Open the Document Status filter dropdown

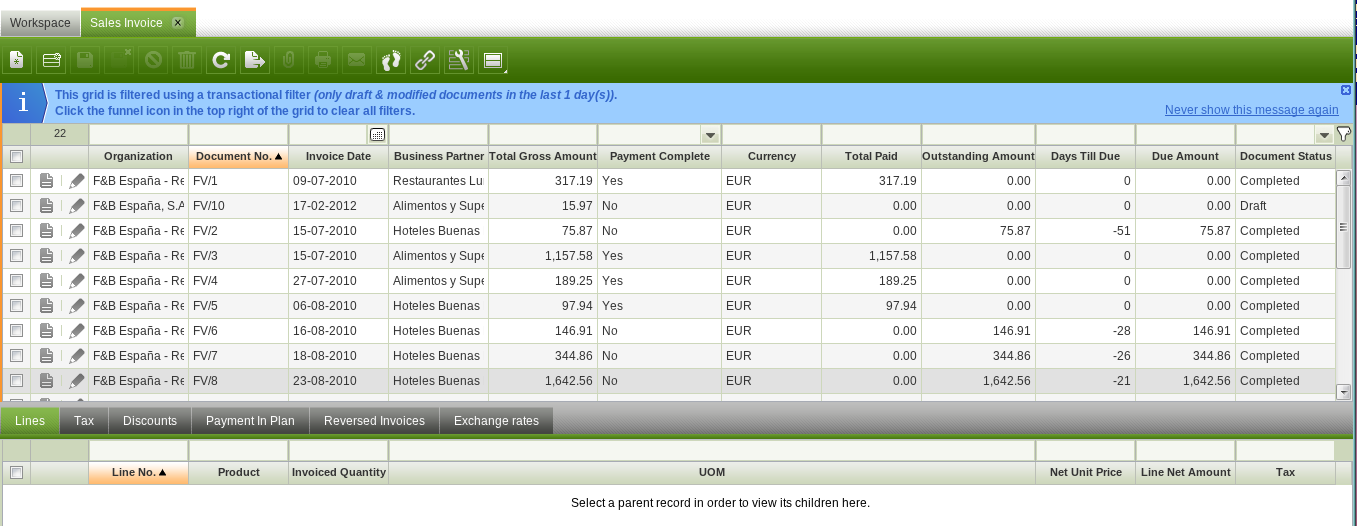pyautogui.click(x=1323, y=135)
